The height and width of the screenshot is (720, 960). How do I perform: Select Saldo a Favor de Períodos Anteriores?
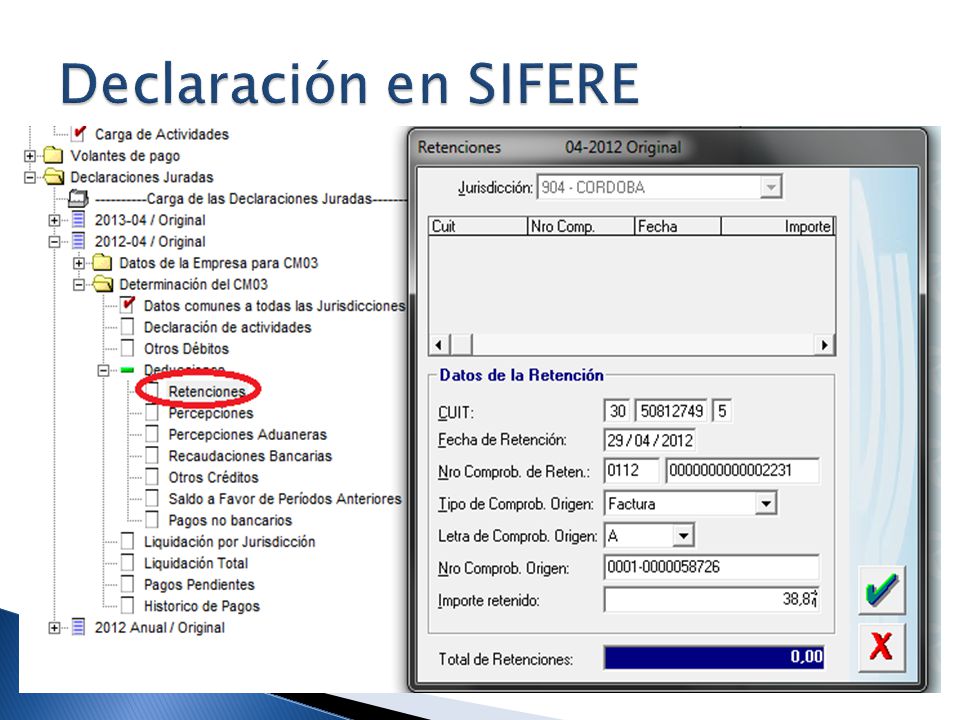tap(285, 499)
